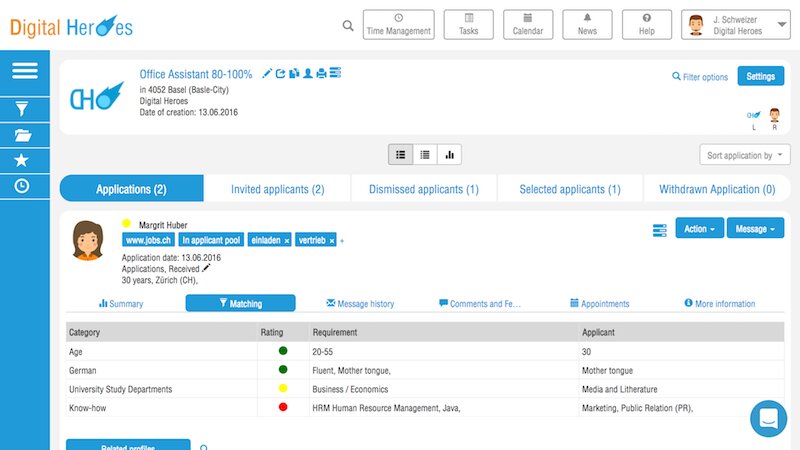Open the Message history tab
This screenshot has height=450, width=800.
360,304
